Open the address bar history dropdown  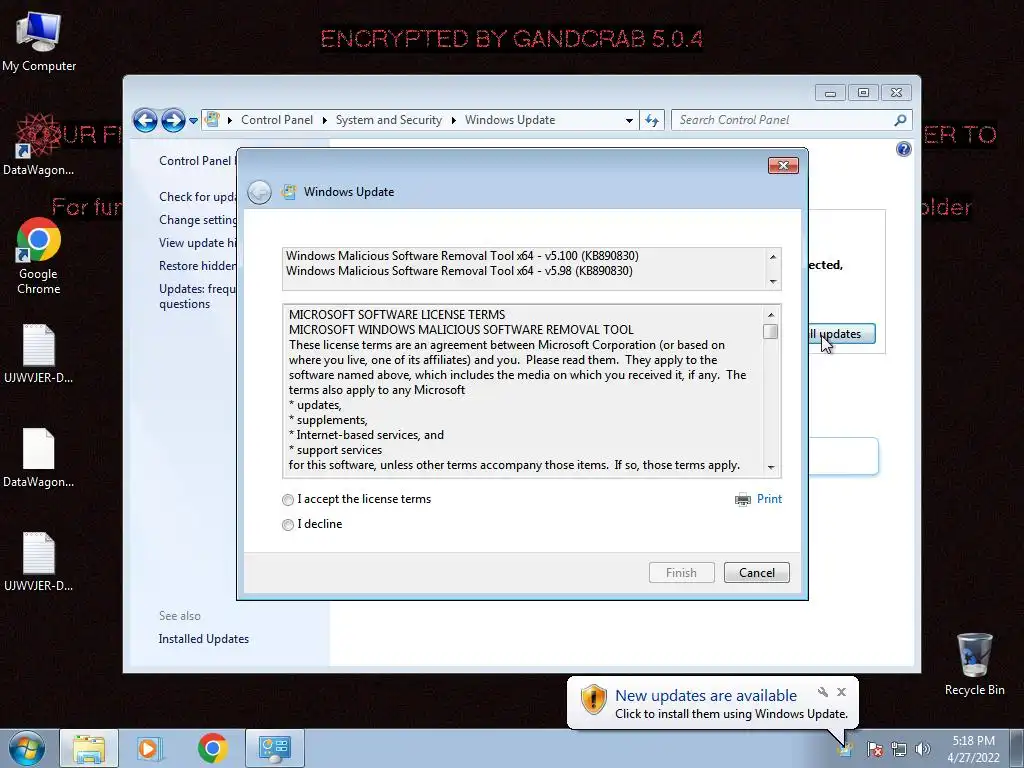[x=629, y=121]
